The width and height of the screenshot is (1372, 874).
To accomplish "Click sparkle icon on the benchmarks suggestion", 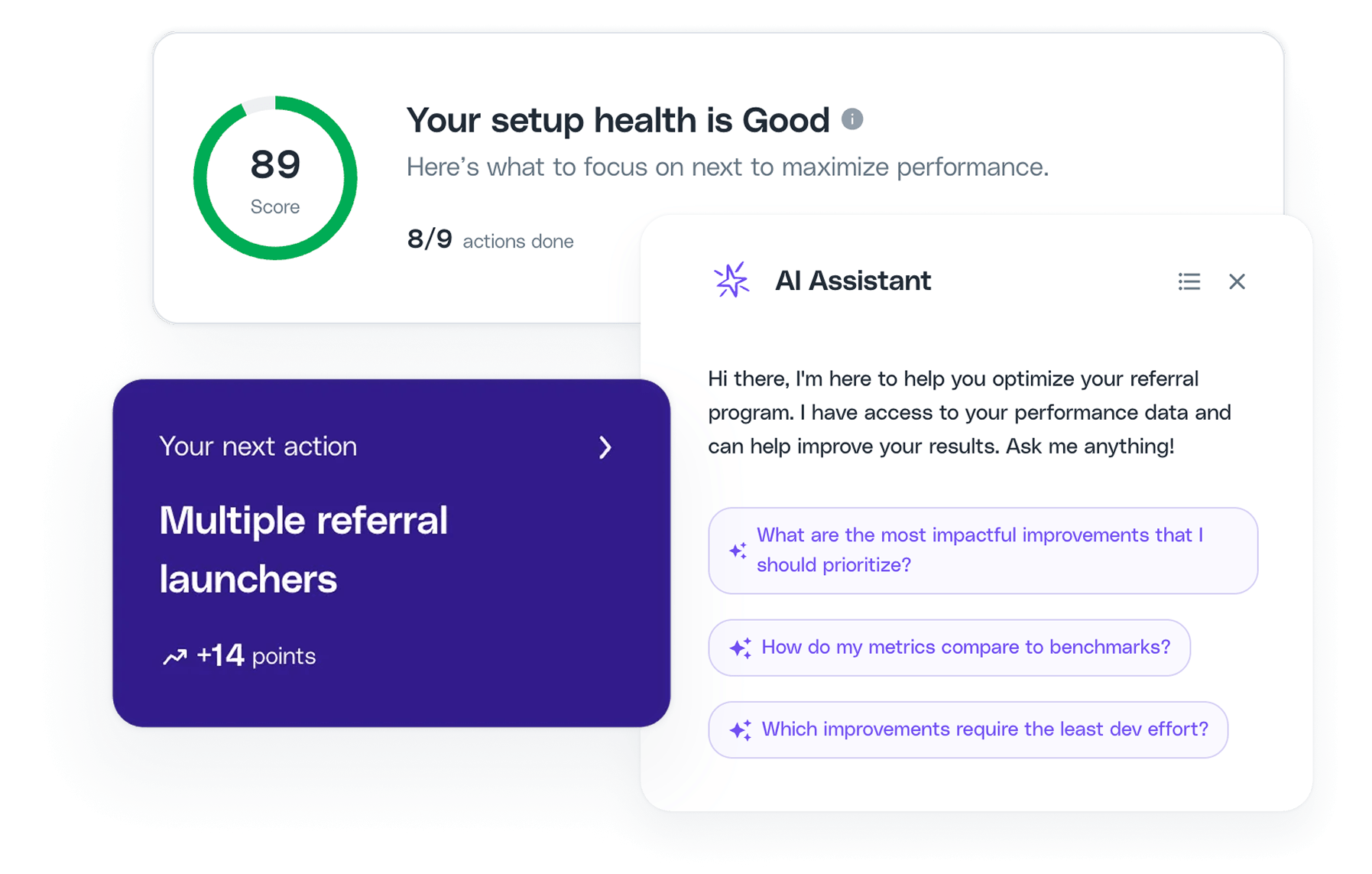I will (740, 648).
